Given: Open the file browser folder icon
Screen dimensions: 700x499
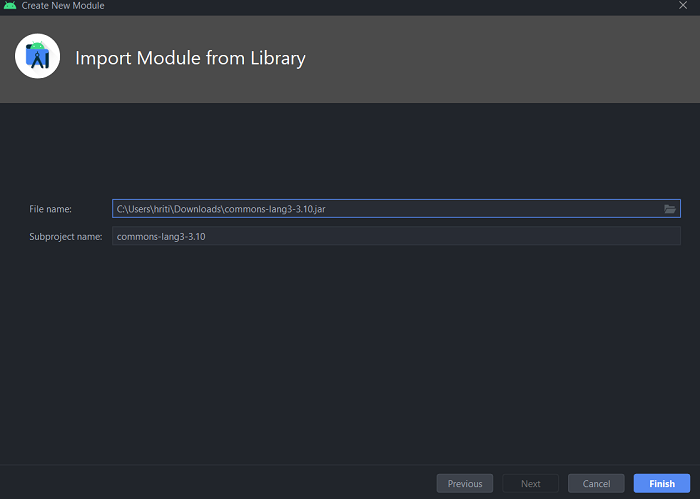Looking at the screenshot, I should pos(670,209).
